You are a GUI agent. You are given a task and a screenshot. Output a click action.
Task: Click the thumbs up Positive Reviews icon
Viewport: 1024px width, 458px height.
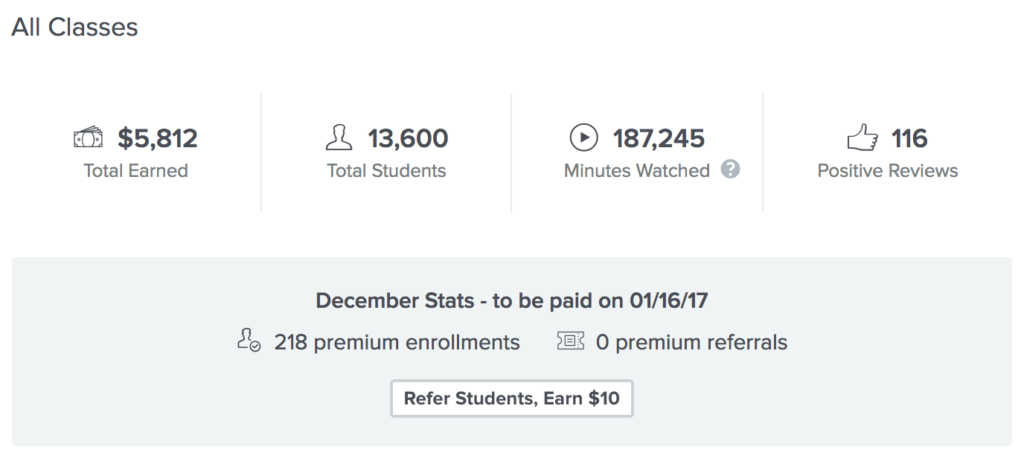click(x=862, y=137)
